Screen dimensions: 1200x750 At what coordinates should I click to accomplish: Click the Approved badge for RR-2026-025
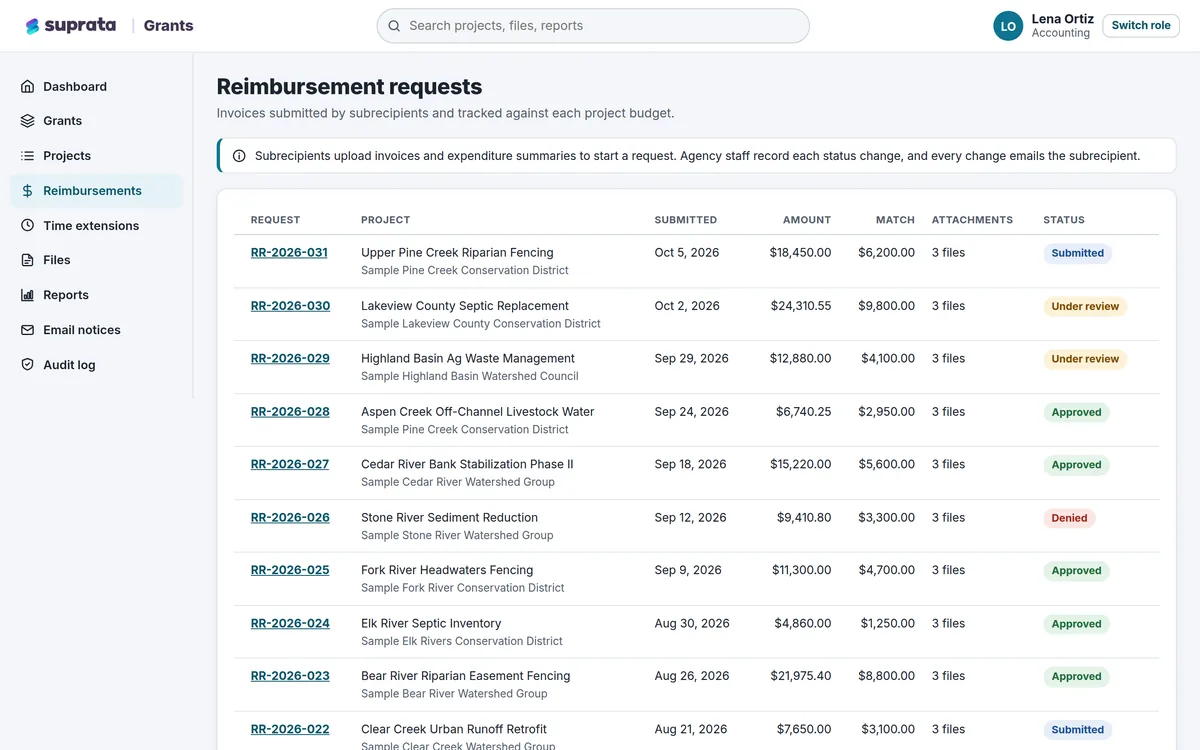1076,571
